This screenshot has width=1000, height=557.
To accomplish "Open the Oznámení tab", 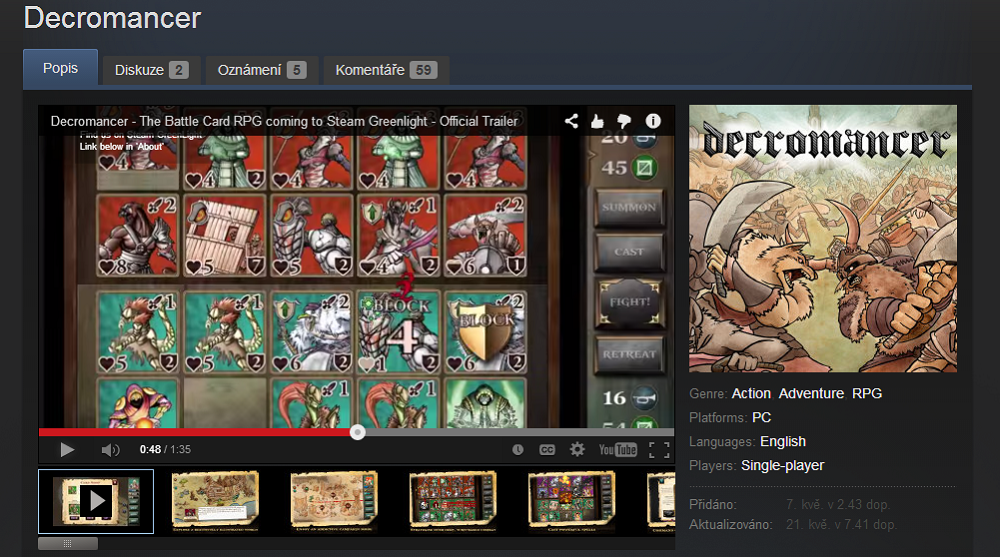I will tap(261, 70).
